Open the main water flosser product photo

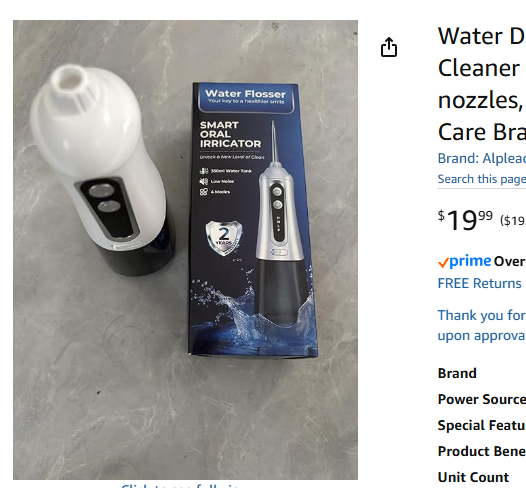(x=186, y=250)
